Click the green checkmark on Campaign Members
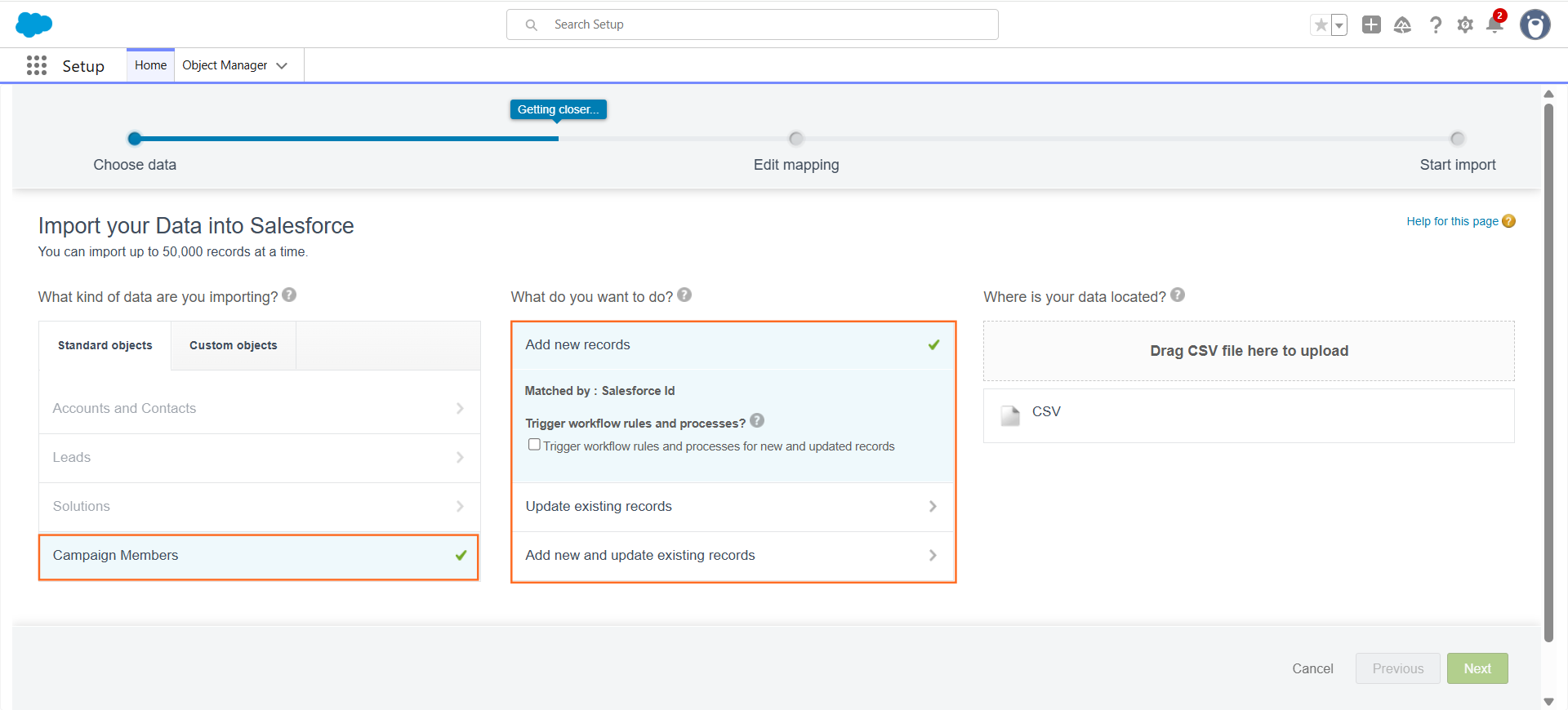This screenshot has height=710, width=1568. pyautogui.click(x=461, y=555)
